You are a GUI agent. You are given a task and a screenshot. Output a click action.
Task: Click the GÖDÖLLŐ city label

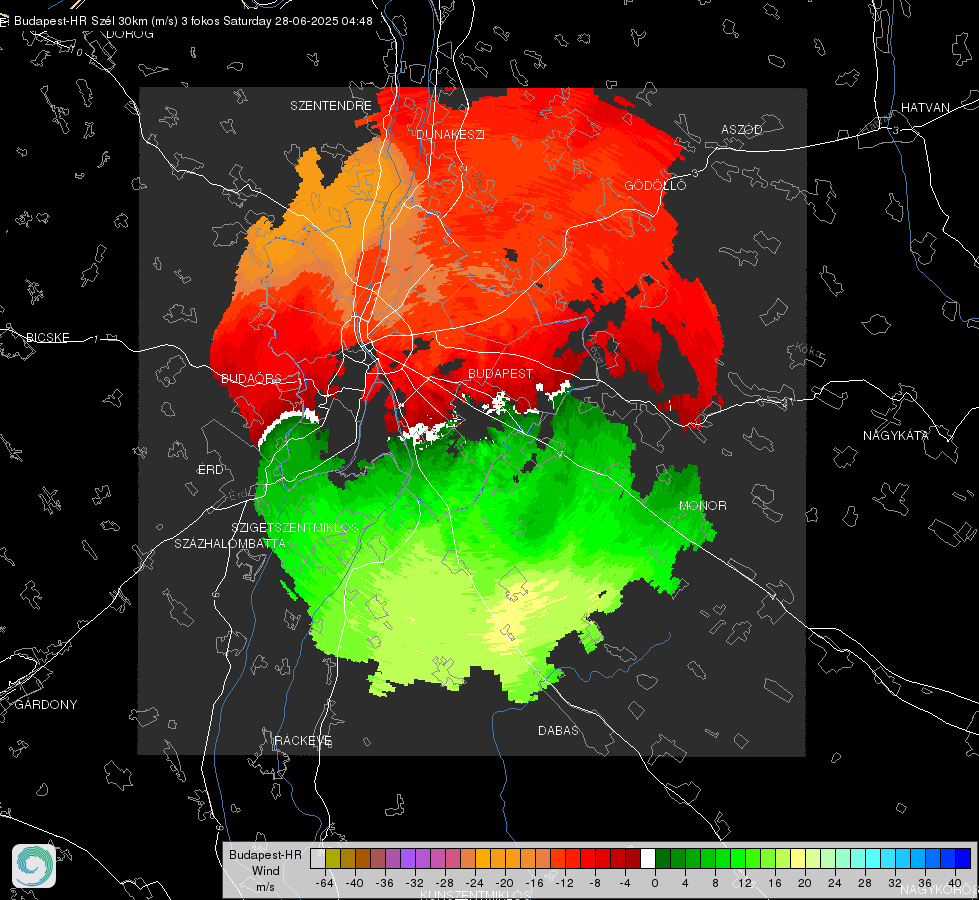pos(655,185)
